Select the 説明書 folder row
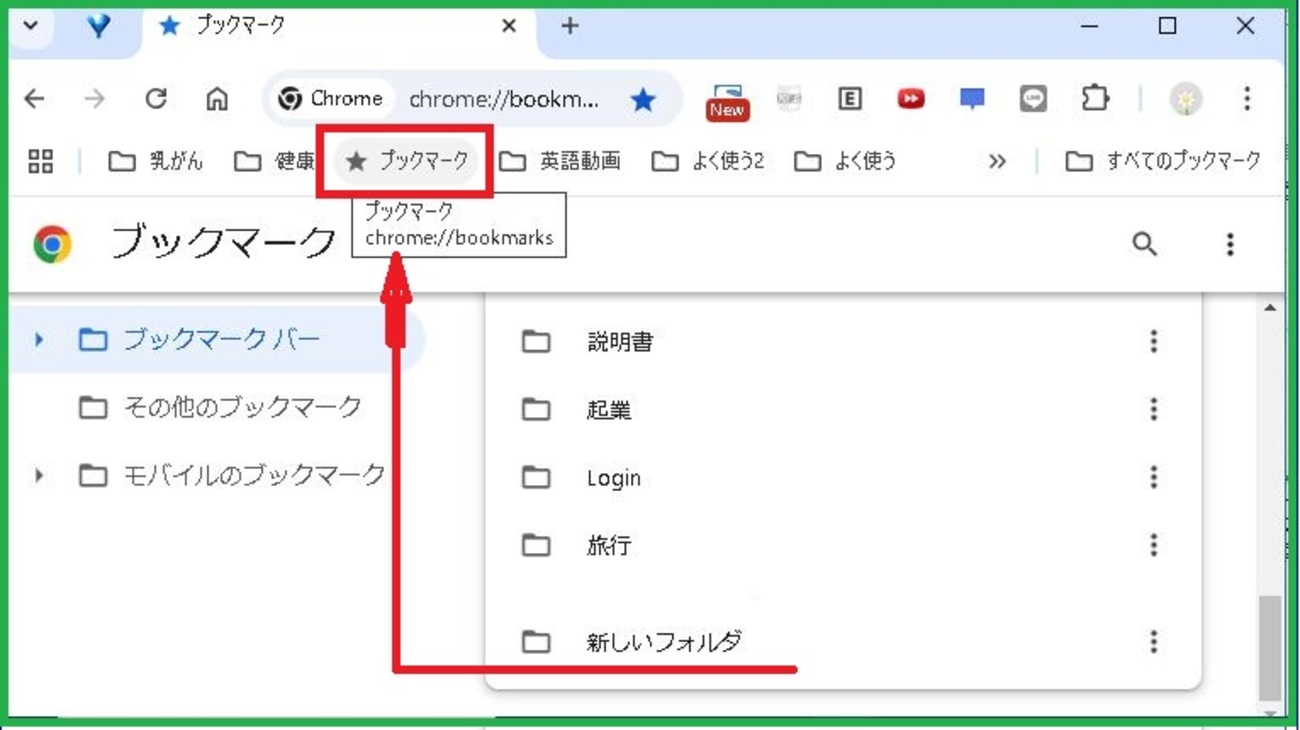Viewport: 1300px width, 730px height. click(842, 341)
